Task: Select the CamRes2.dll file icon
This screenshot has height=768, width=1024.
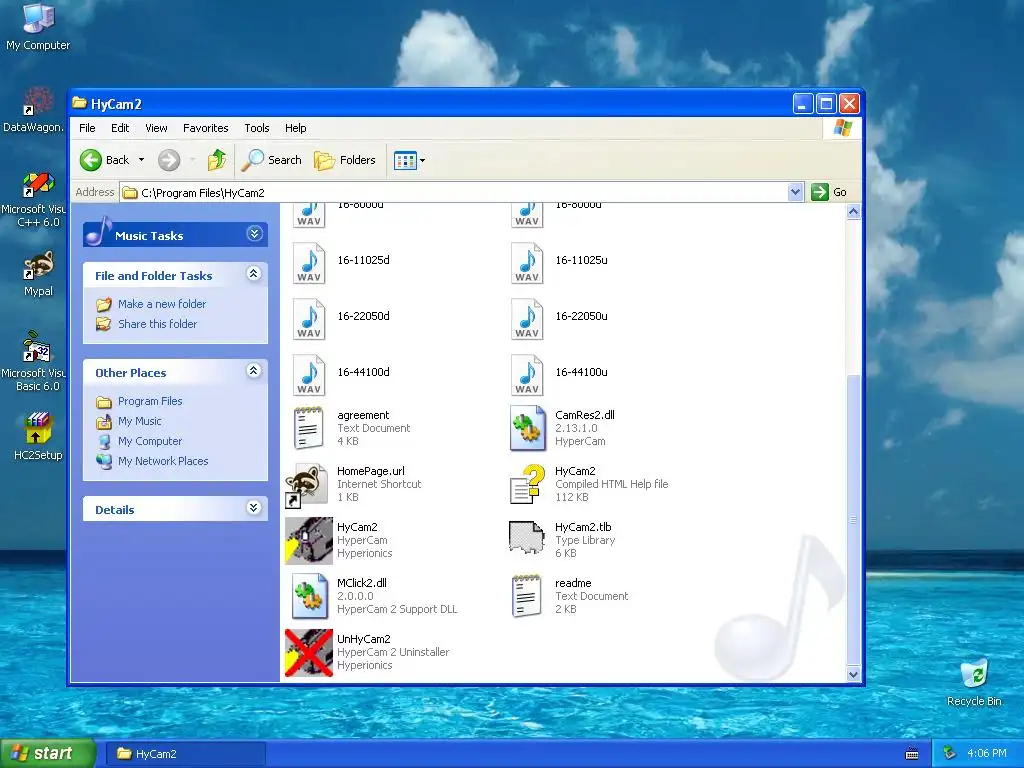Action: (527, 428)
